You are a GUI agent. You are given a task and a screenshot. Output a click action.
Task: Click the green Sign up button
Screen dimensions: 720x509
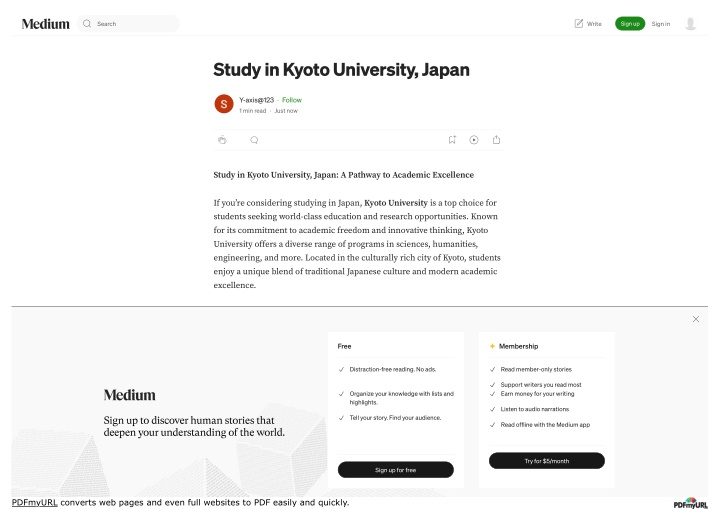tap(630, 23)
